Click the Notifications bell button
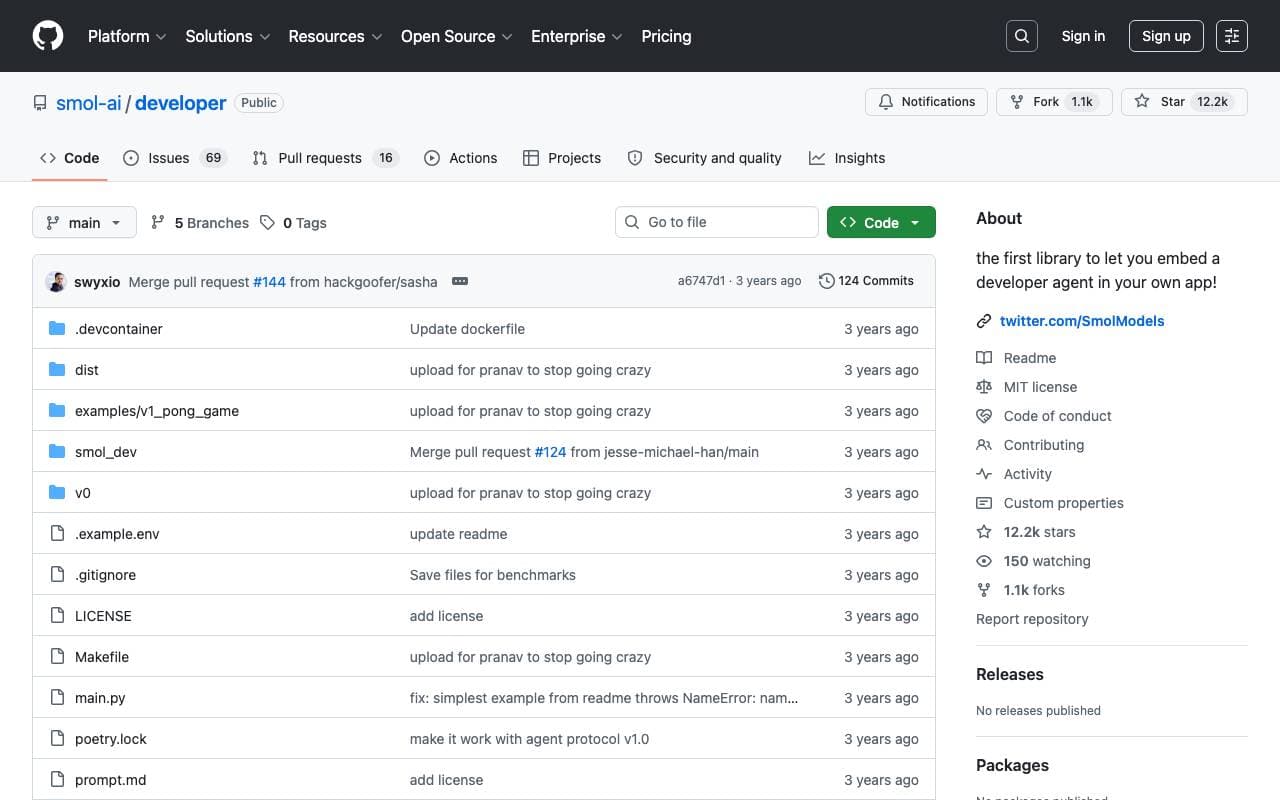The width and height of the screenshot is (1280, 800). 927,102
